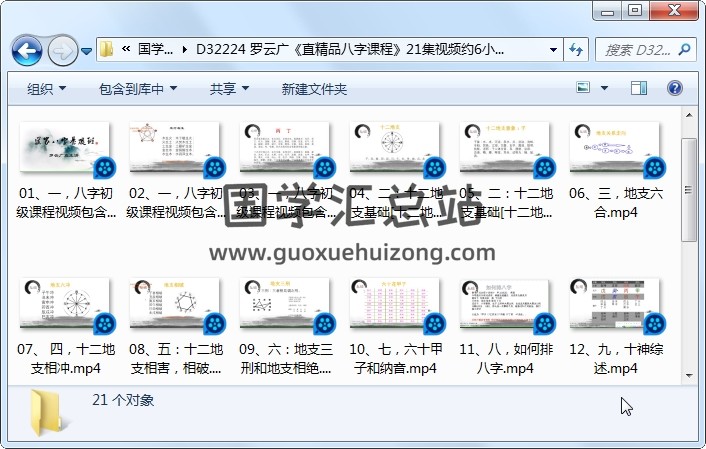Screen dimensions: 706x449
Task: Open the view options dropdown arrow
Action: (x=604, y=88)
